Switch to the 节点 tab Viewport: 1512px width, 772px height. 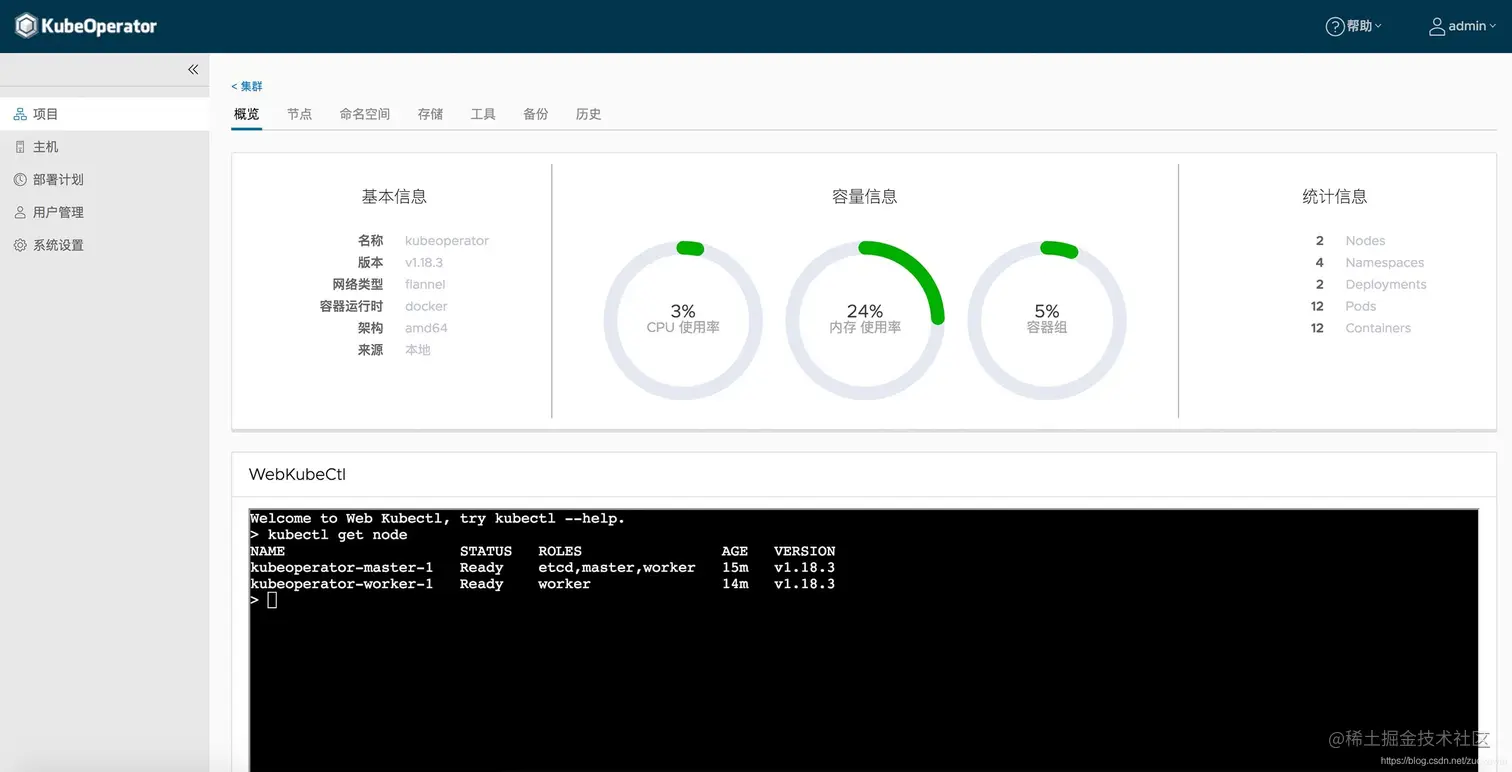point(299,113)
